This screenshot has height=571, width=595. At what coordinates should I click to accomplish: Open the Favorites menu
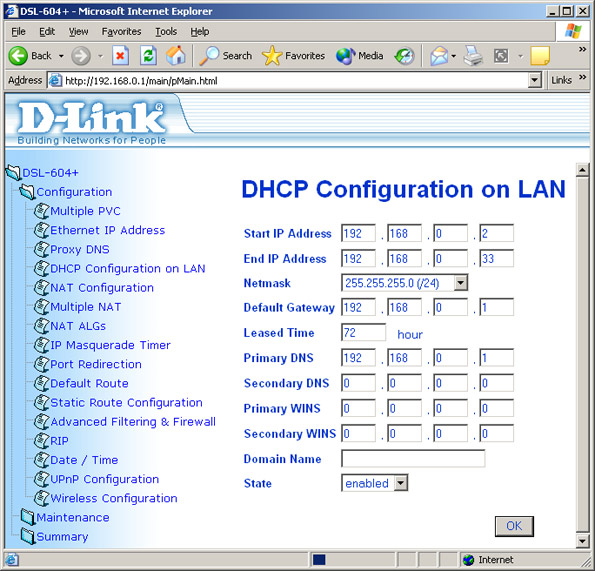click(121, 31)
